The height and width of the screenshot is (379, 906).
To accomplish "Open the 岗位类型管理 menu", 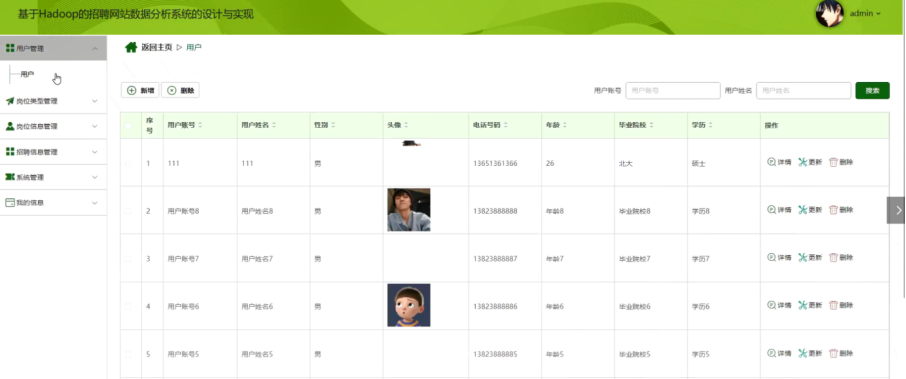I will (x=53, y=101).
